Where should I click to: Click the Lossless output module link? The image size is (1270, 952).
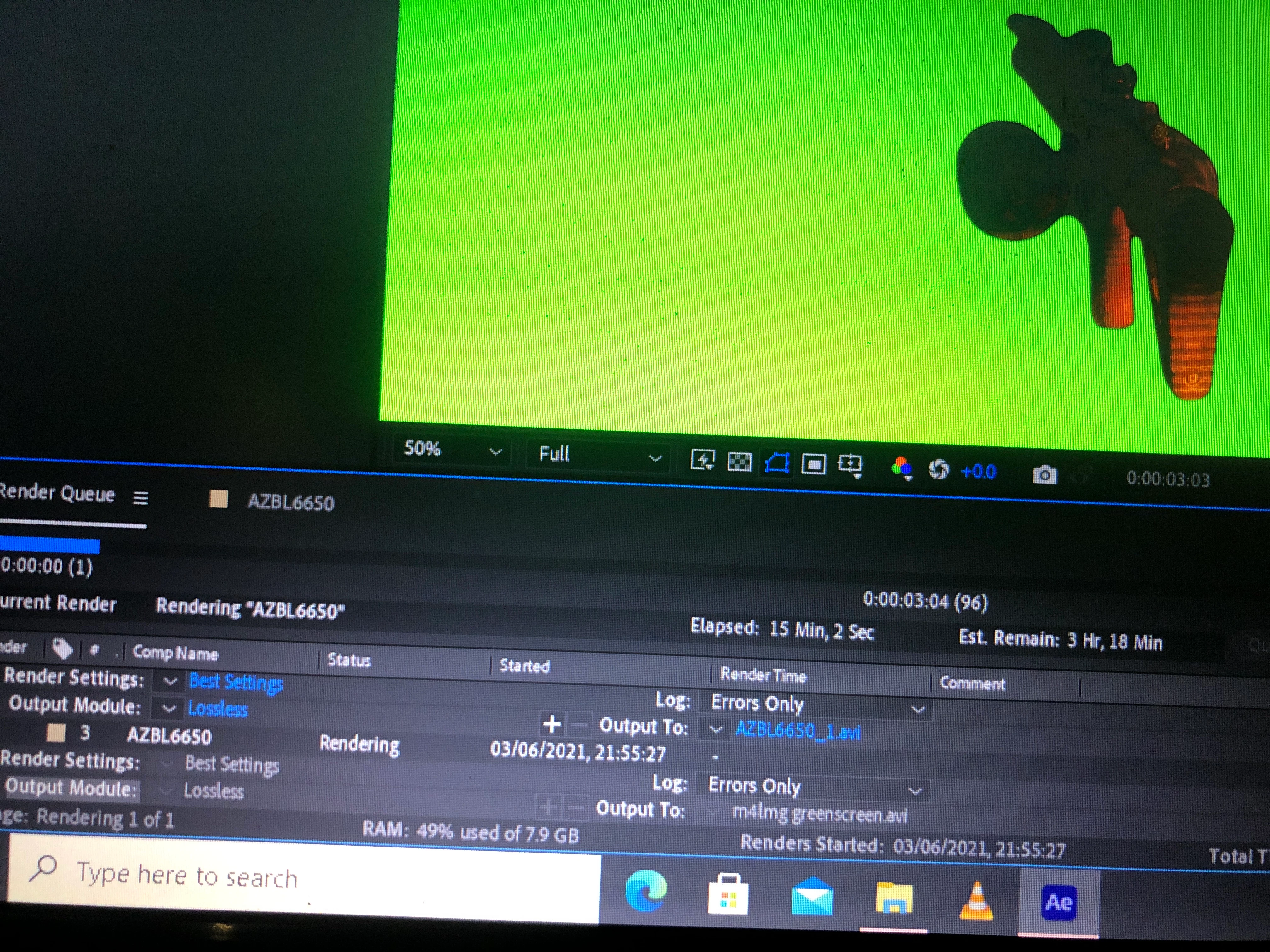218,709
